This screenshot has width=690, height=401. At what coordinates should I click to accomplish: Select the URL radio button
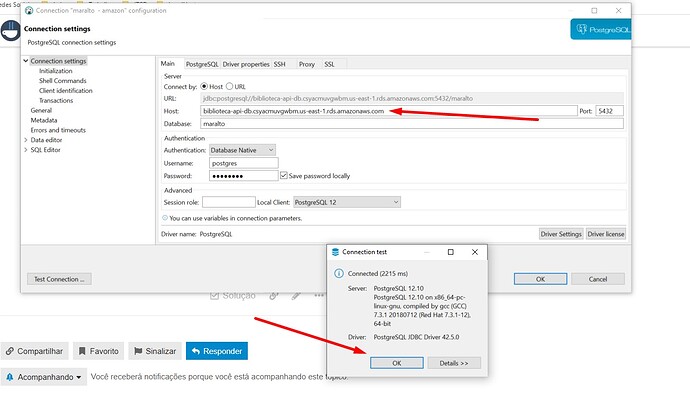click(229, 86)
